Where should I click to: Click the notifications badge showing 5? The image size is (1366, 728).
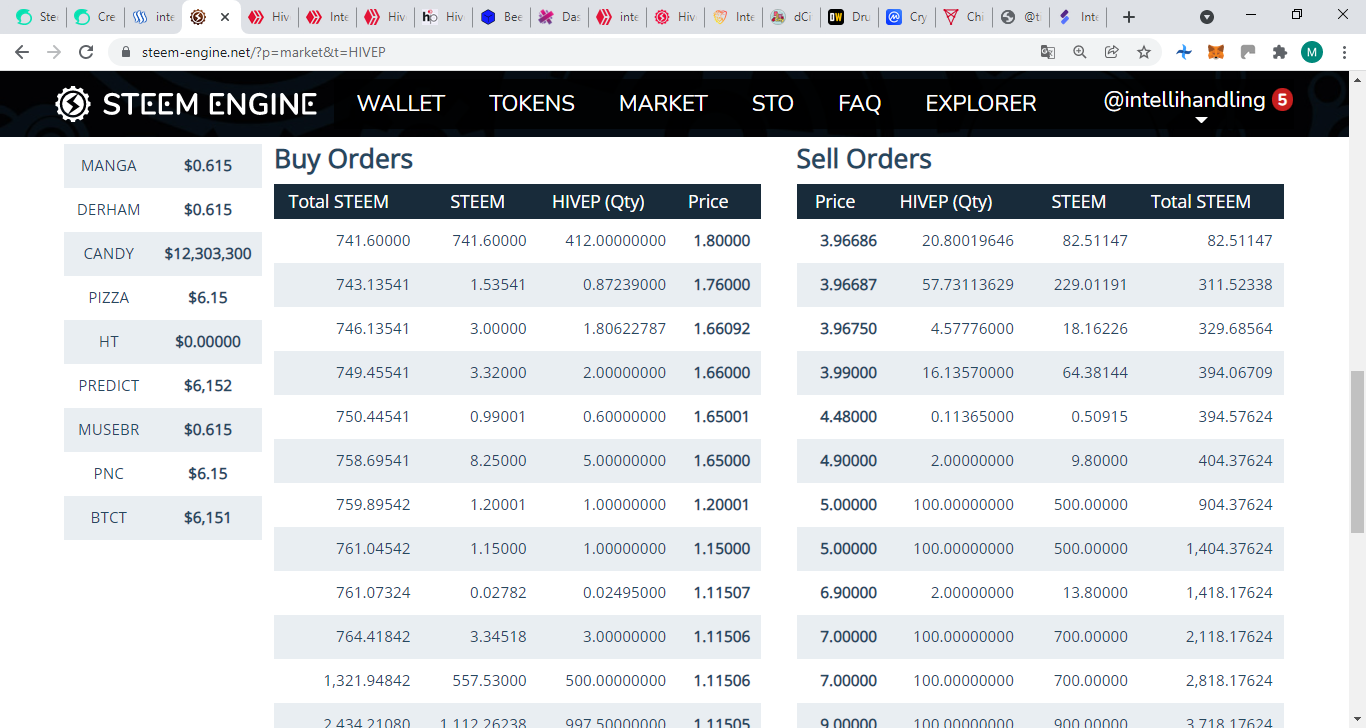(1282, 100)
